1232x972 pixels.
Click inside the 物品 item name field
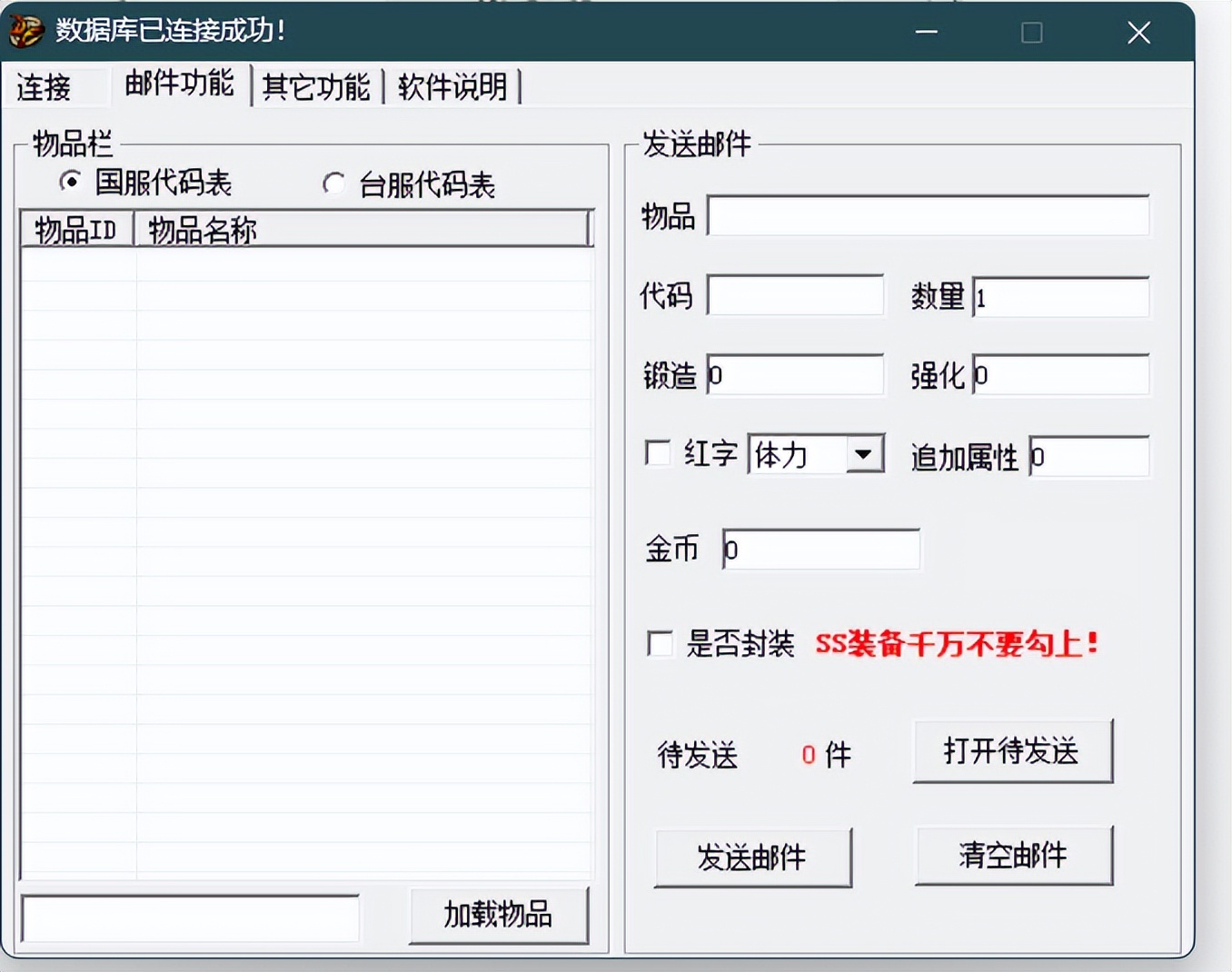coord(925,216)
